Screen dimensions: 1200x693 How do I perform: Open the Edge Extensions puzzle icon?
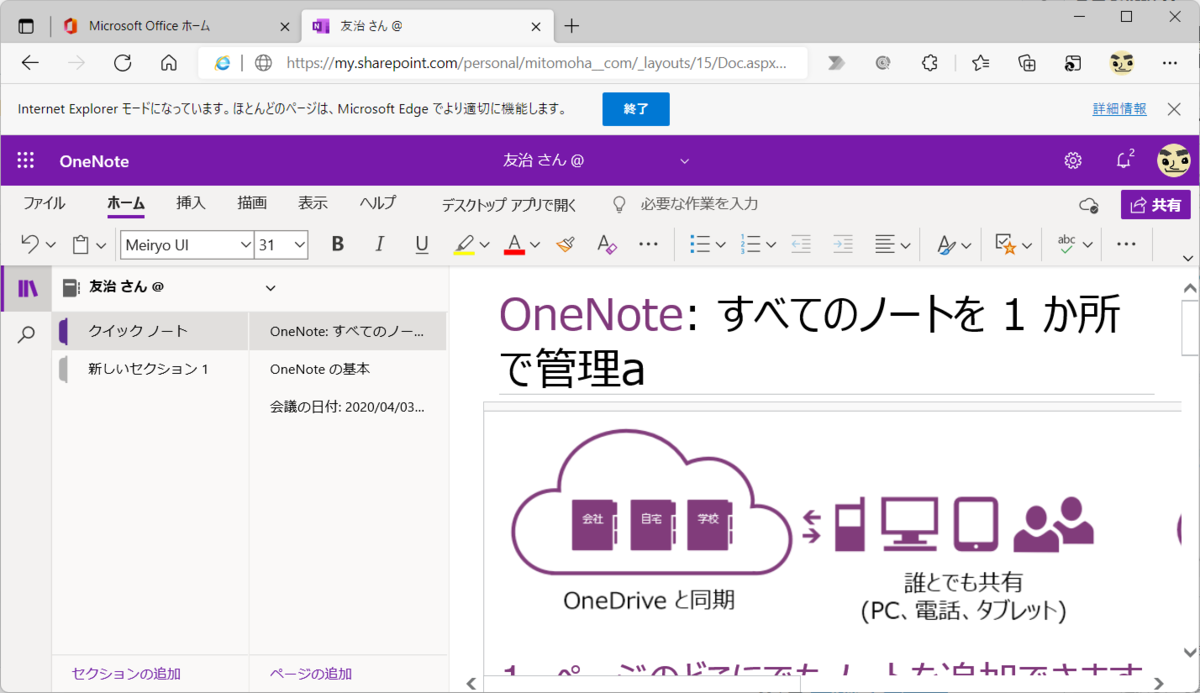(930, 63)
